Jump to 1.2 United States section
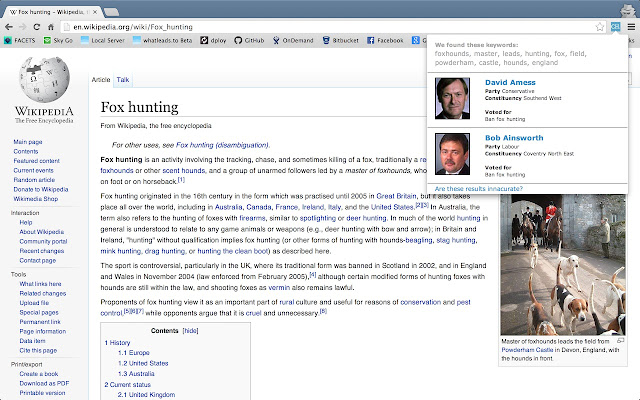 143,363
